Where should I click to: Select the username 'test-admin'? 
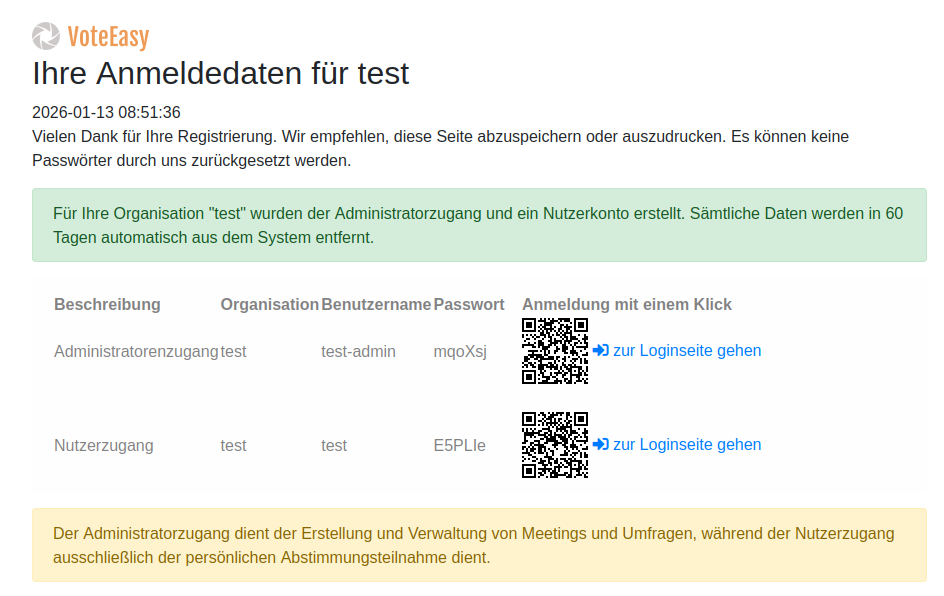356,351
